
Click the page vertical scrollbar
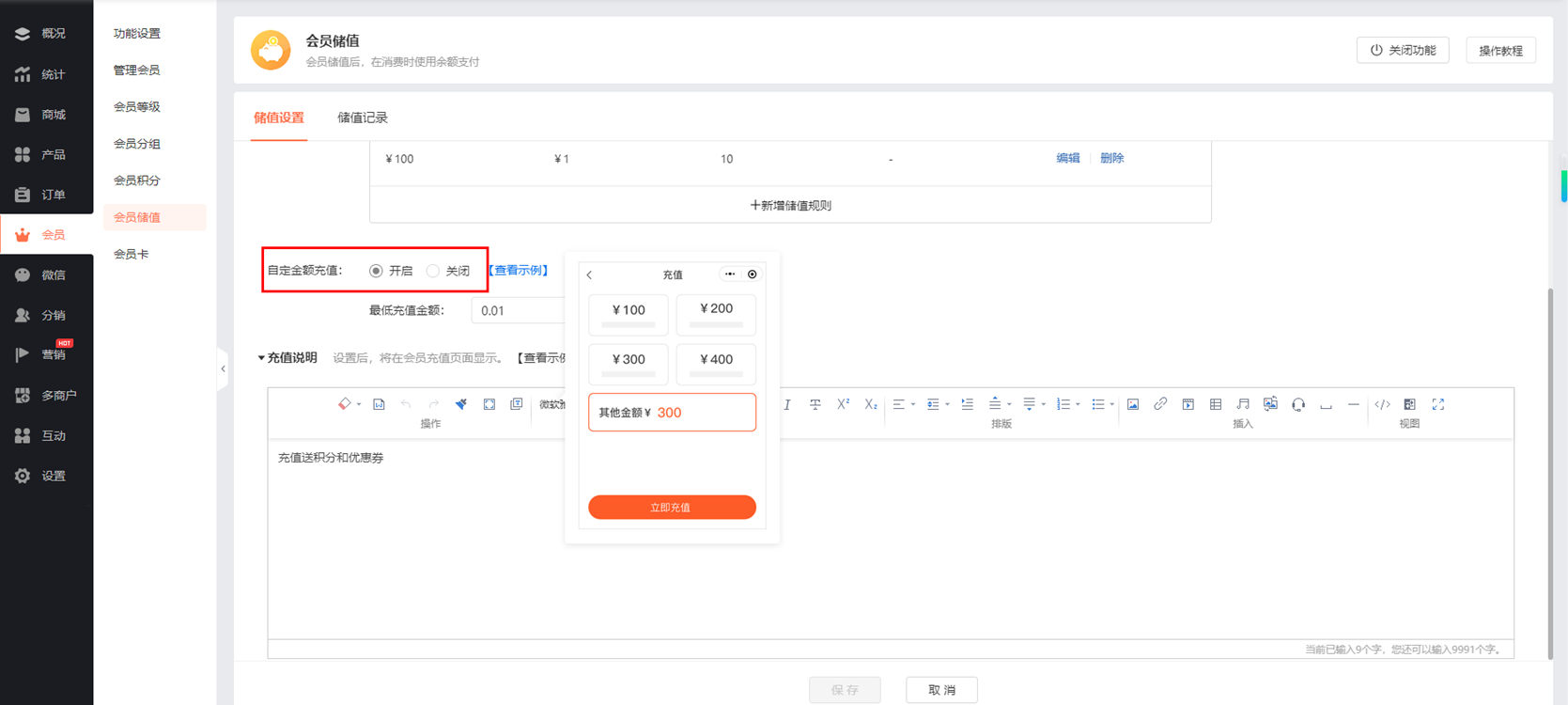click(x=1551, y=470)
